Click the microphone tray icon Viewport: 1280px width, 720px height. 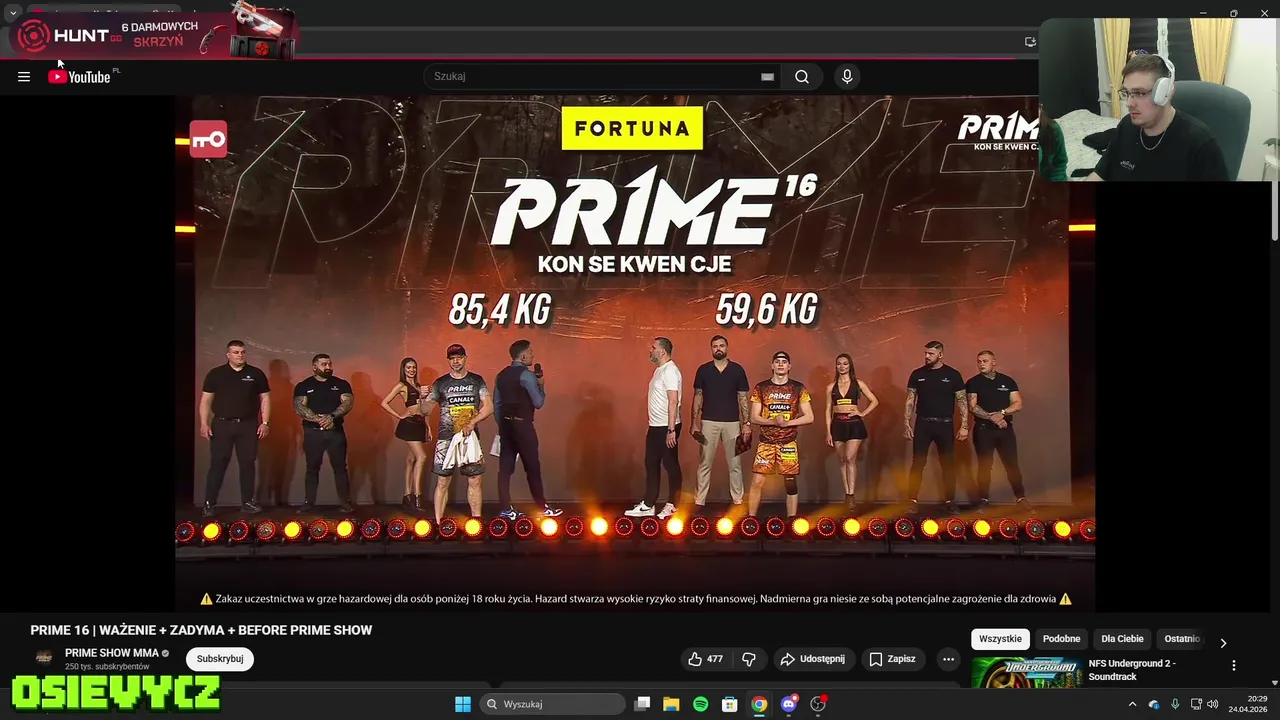(1175, 704)
